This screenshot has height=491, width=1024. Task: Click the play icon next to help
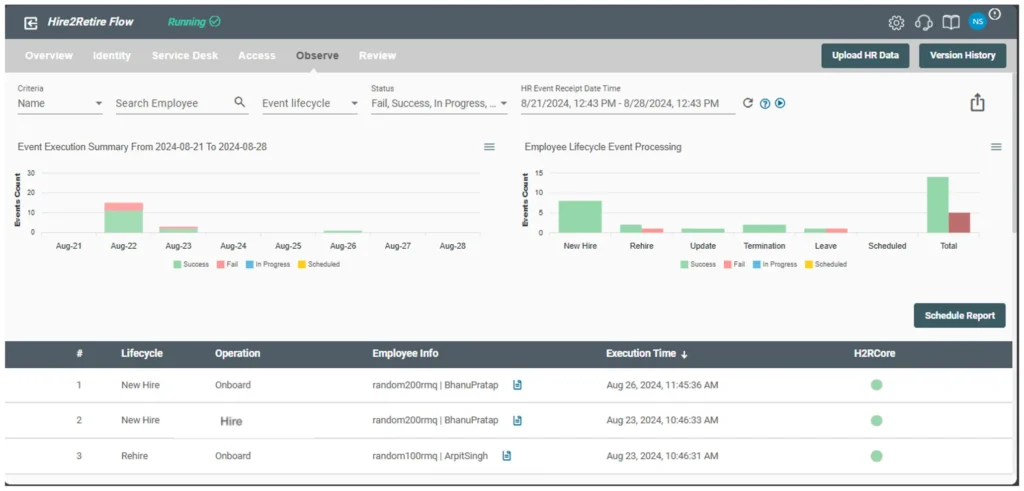click(780, 103)
